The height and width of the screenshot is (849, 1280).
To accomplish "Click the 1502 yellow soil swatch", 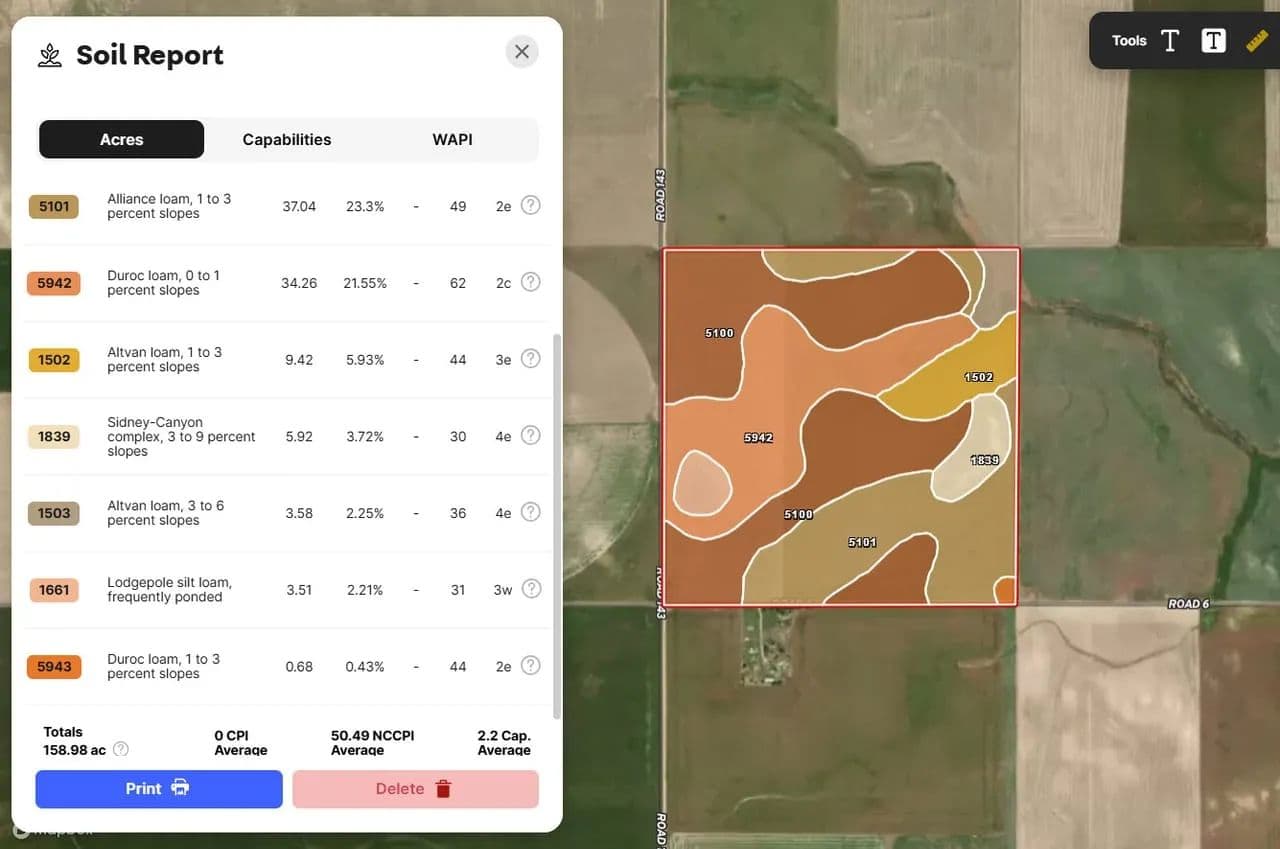I will click(x=54, y=360).
